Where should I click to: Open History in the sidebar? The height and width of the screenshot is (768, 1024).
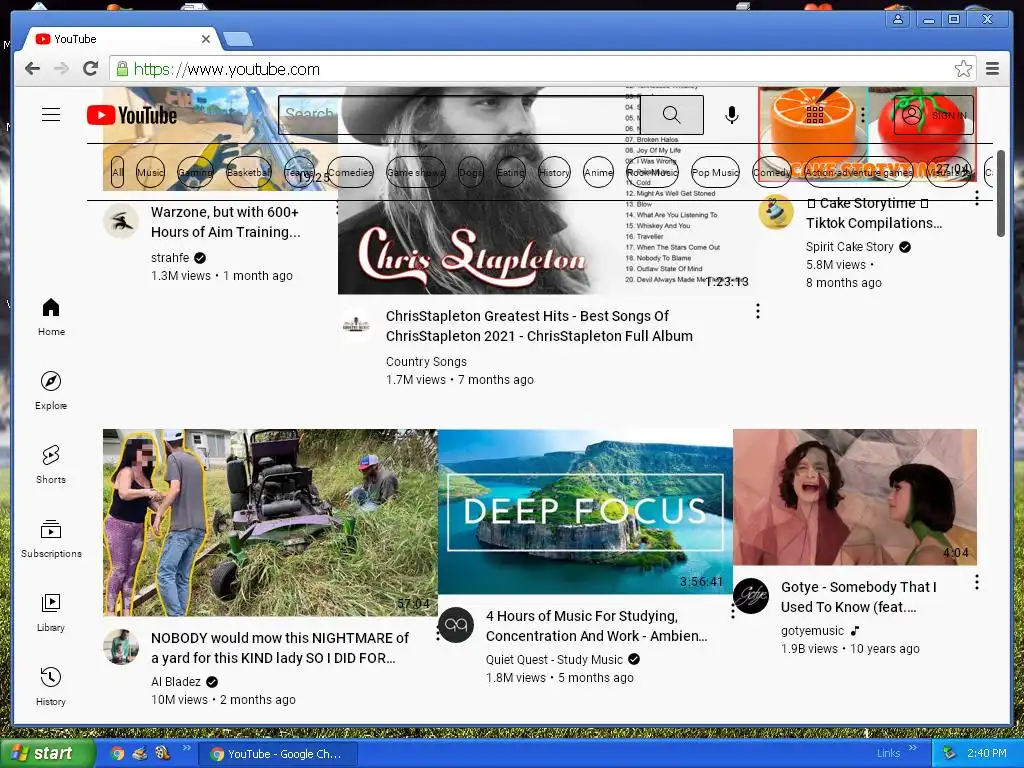pos(51,686)
